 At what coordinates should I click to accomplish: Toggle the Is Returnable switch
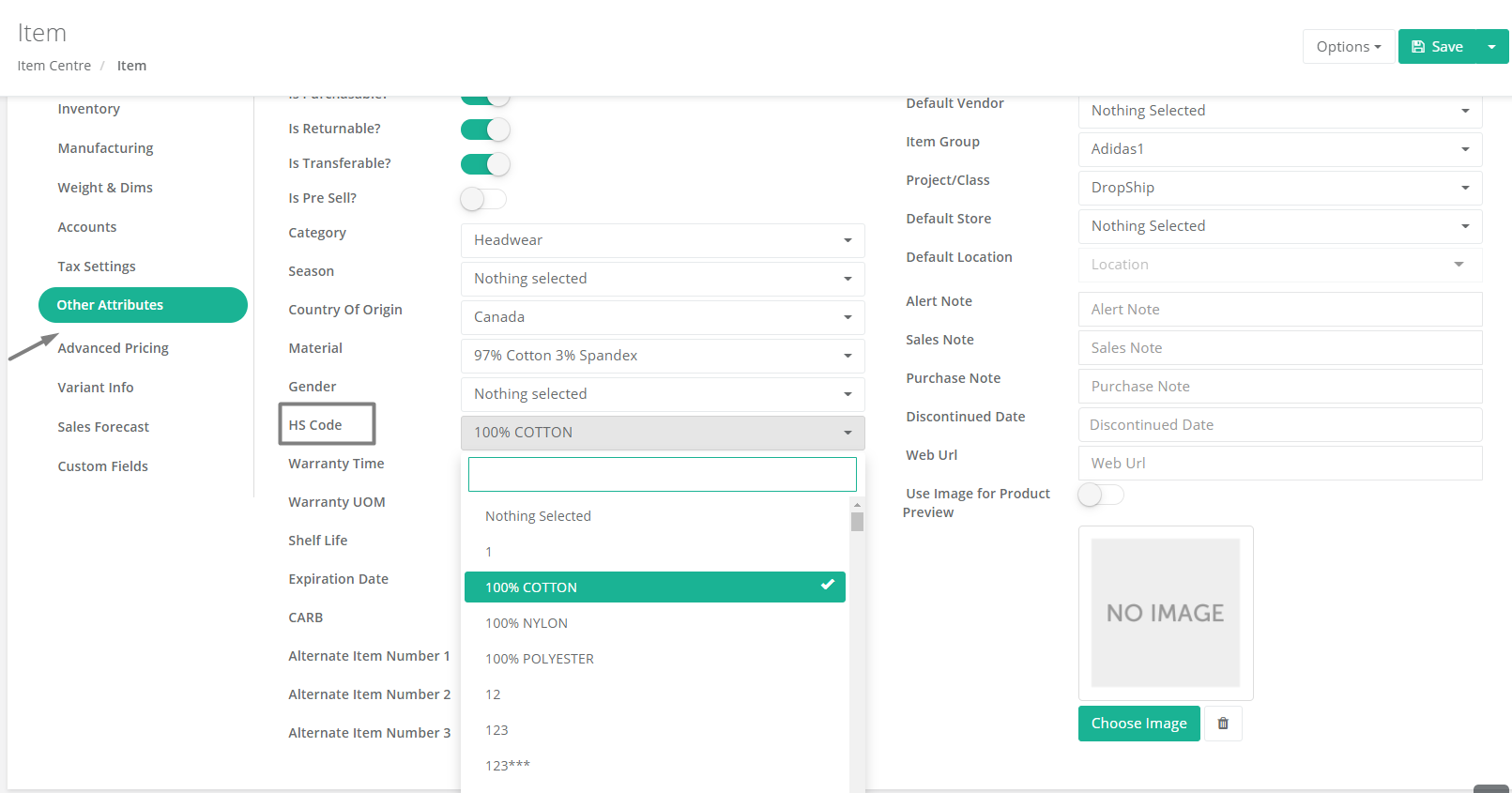click(485, 130)
